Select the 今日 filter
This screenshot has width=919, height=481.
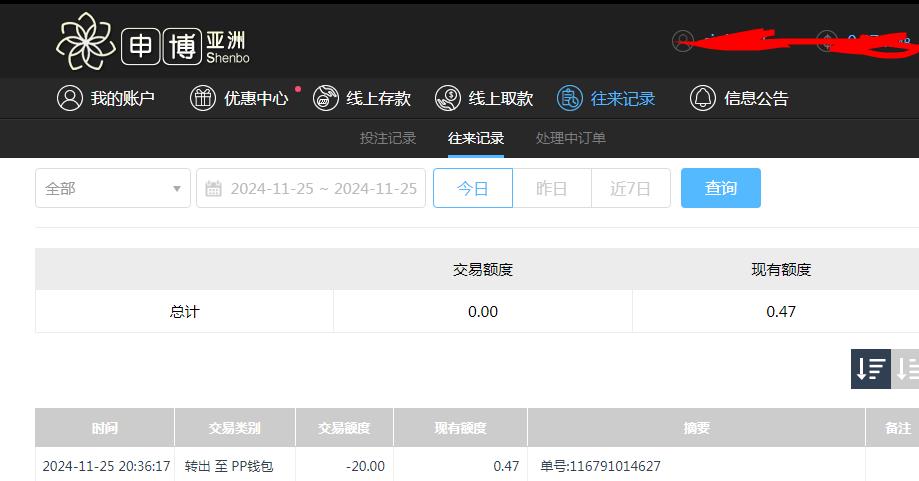pos(473,188)
